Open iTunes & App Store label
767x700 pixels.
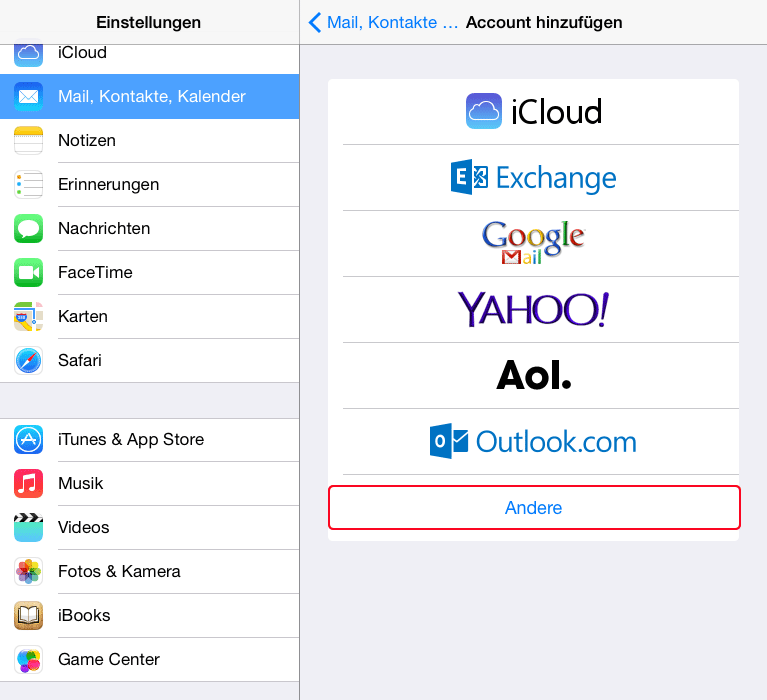(131, 439)
